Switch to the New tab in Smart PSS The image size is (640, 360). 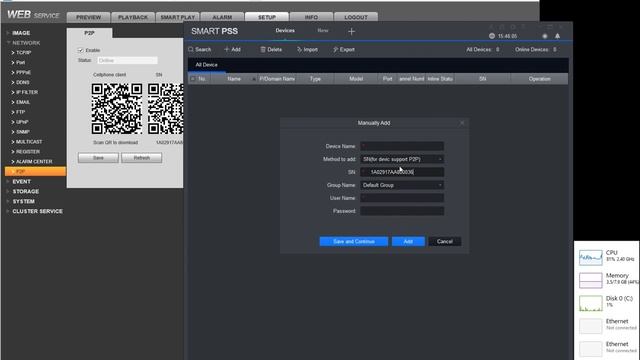(x=323, y=31)
